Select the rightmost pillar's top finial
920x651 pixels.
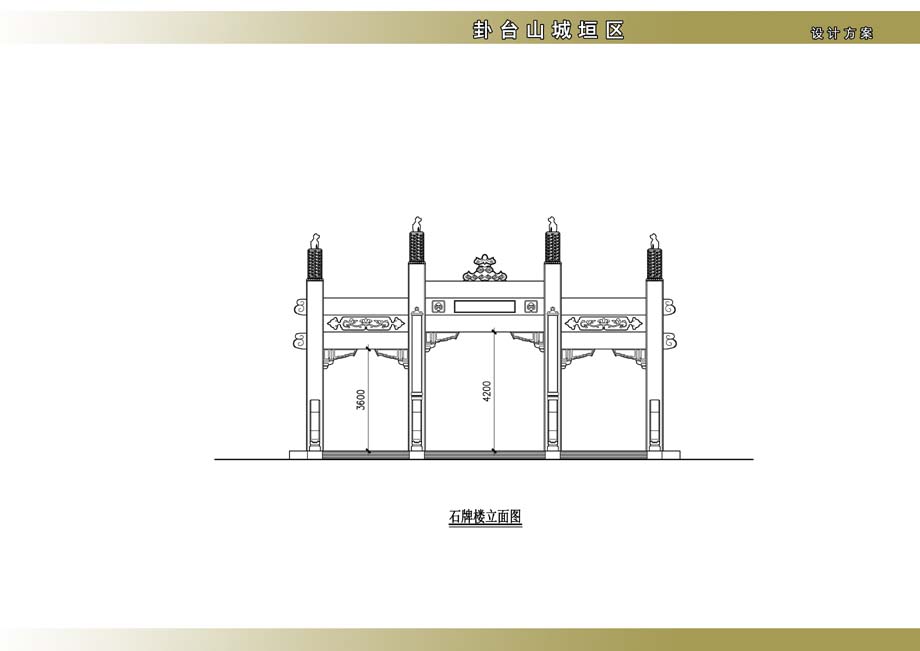tap(655, 241)
